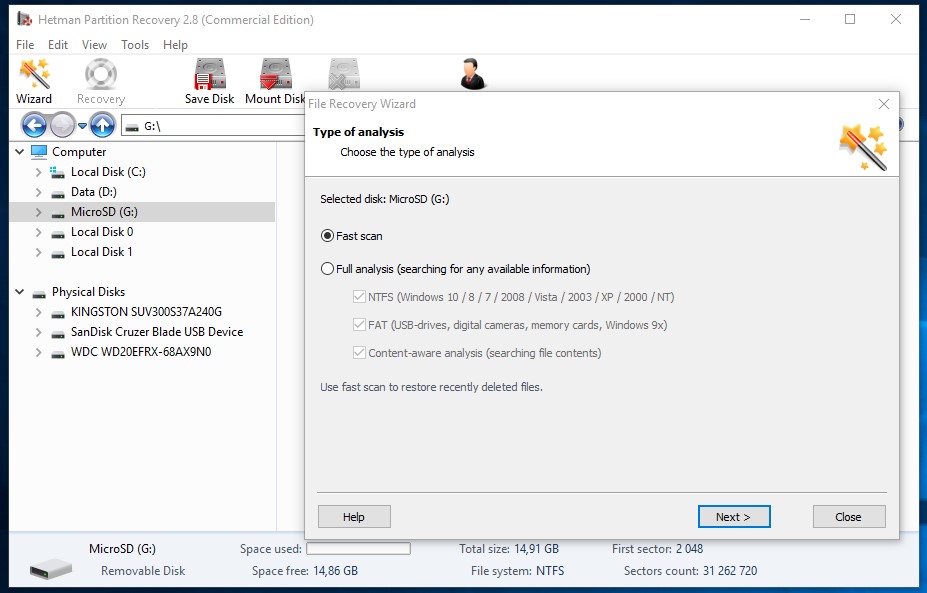The width and height of the screenshot is (927, 593).
Task: Choose the Full analysis radio option
Action: (x=327, y=269)
